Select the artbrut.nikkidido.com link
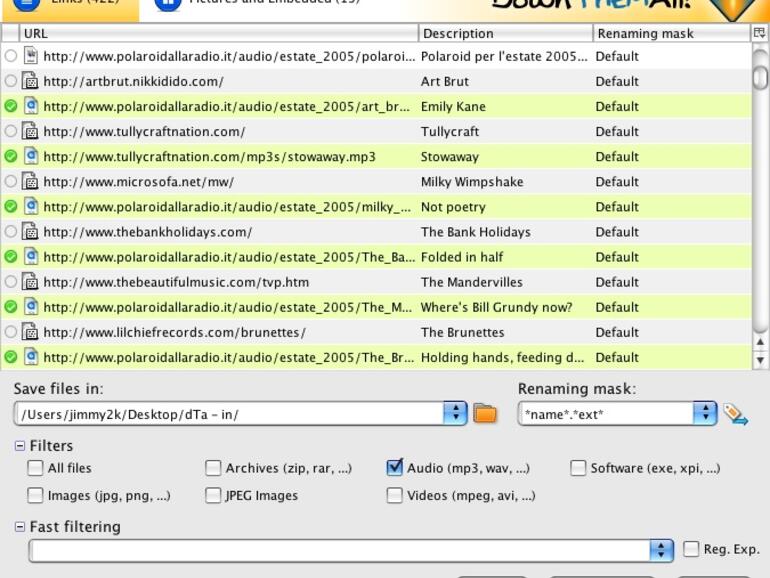 click(x=11, y=81)
